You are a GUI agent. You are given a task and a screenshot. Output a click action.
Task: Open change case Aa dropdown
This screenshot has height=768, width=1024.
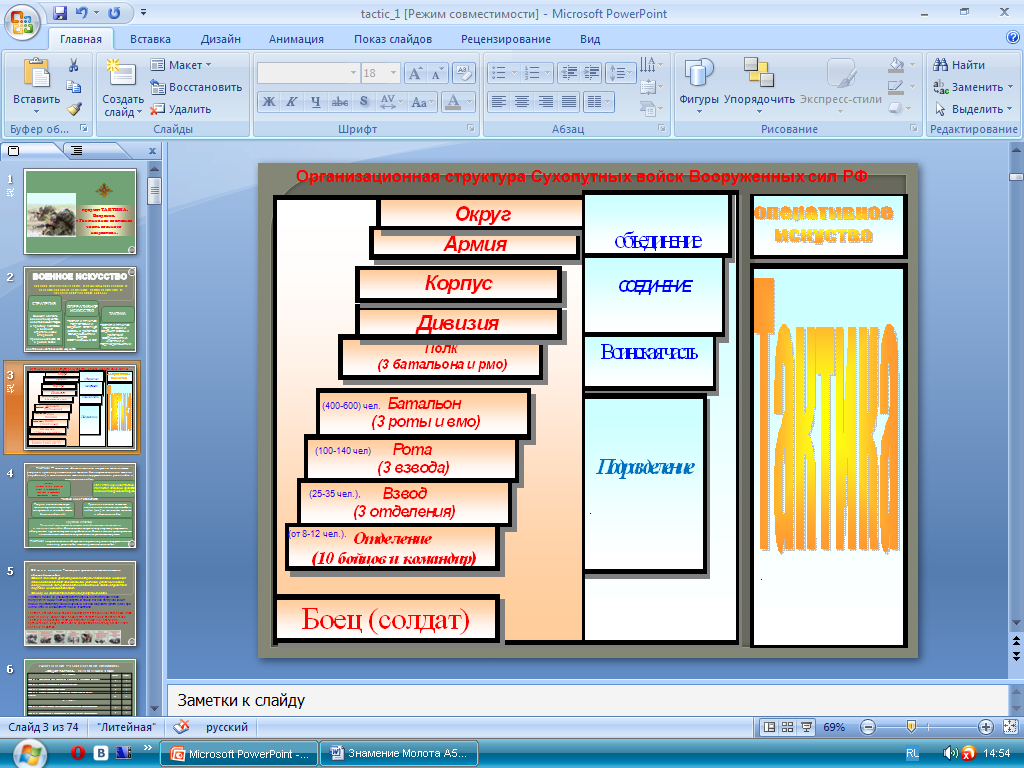click(423, 101)
